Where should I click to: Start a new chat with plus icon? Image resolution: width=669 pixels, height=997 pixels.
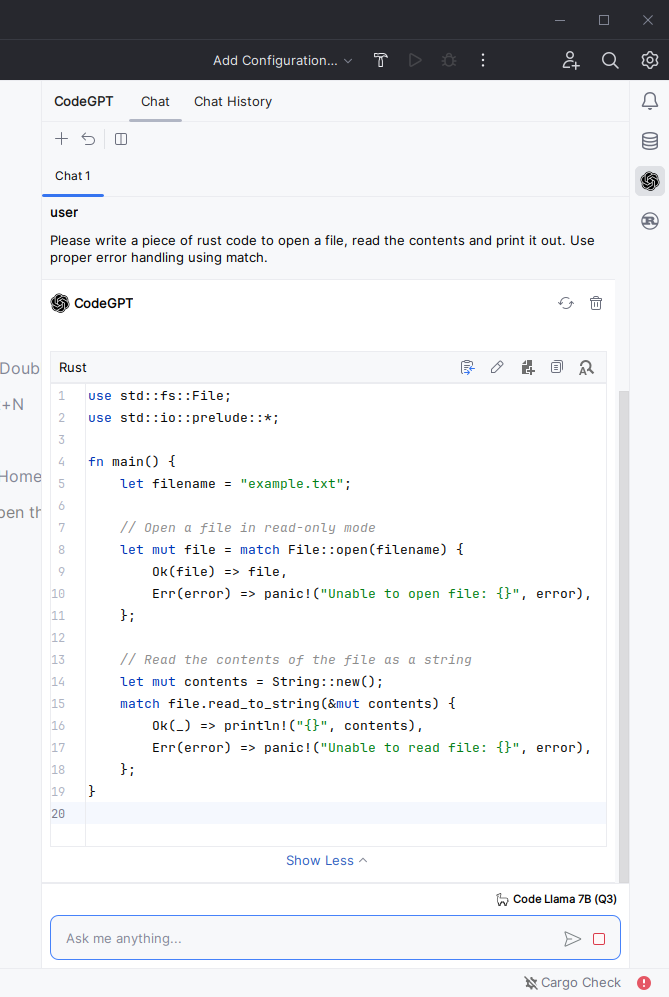coord(62,139)
